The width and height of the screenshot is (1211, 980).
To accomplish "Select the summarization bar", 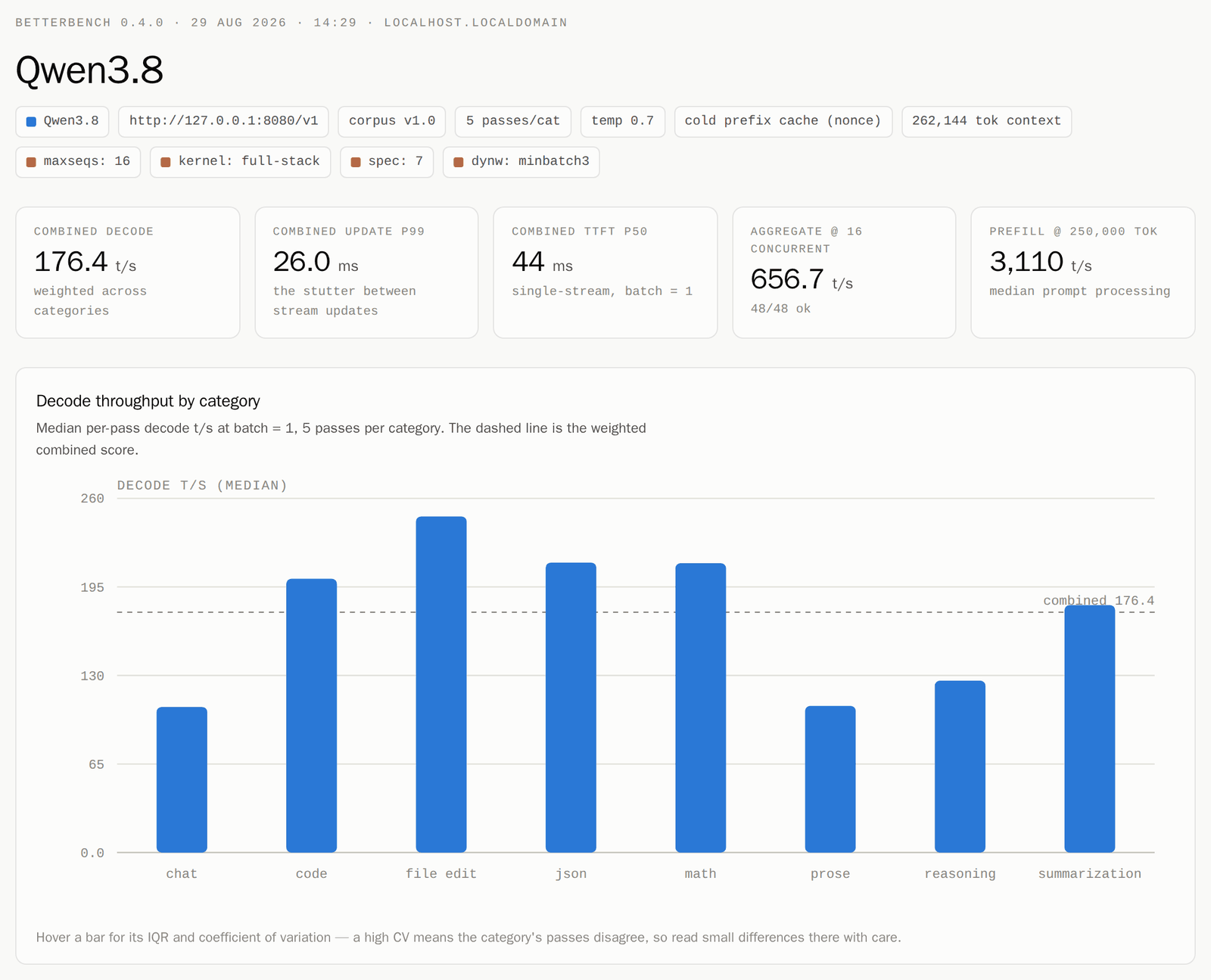I will (x=1090, y=729).
